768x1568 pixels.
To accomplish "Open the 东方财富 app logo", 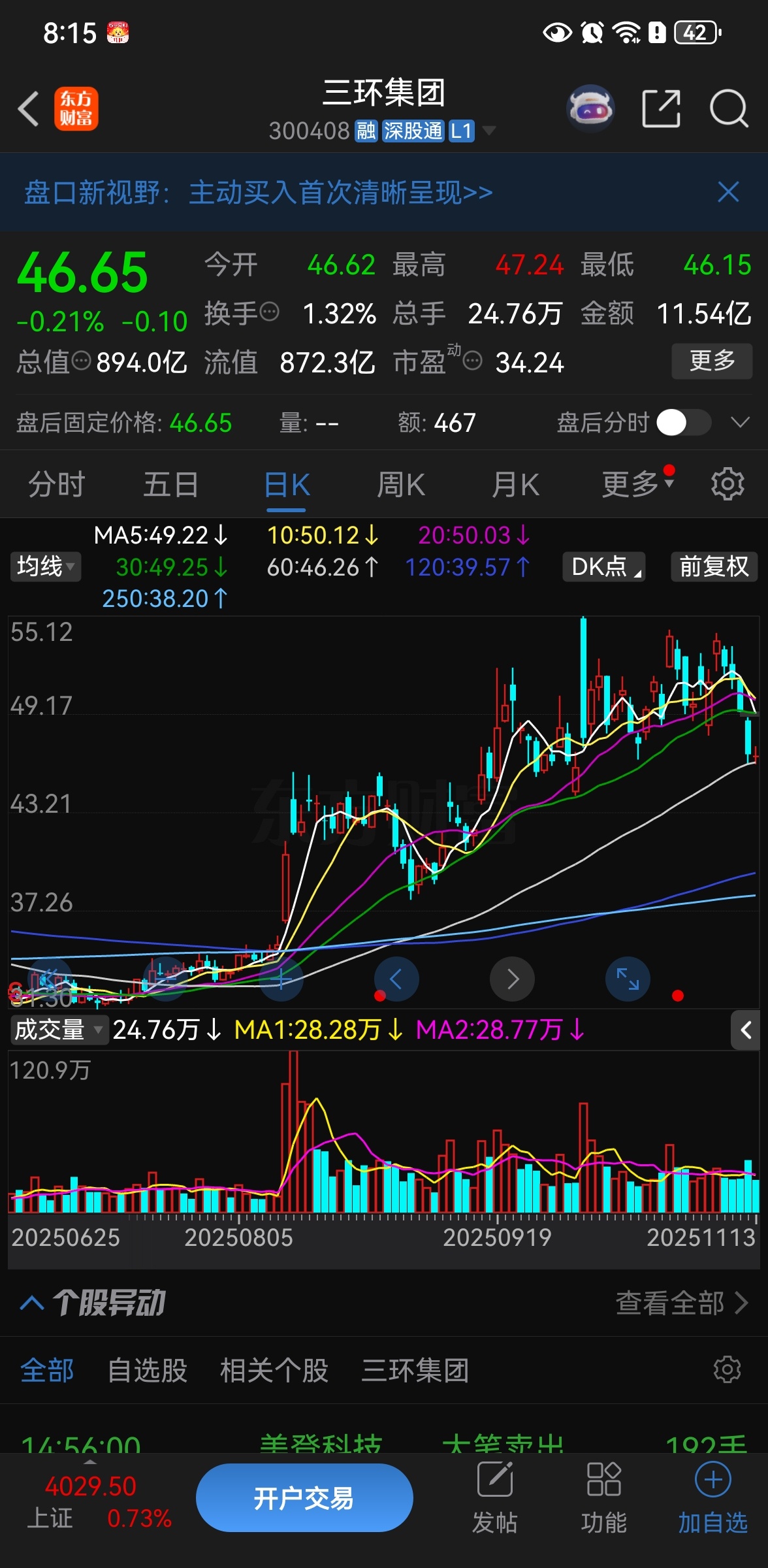I will click(x=76, y=108).
